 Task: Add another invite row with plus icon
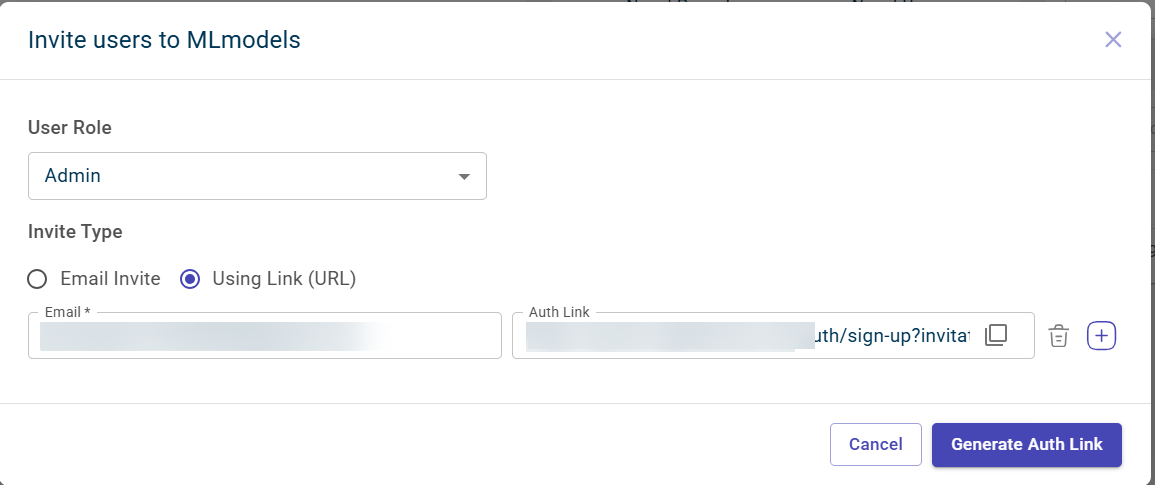tap(1101, 336)
